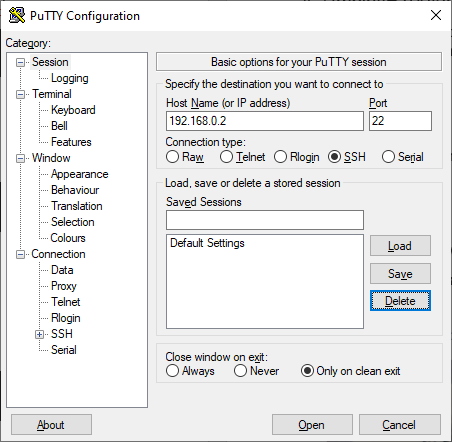Click the Open button

(x=312, y=425)
